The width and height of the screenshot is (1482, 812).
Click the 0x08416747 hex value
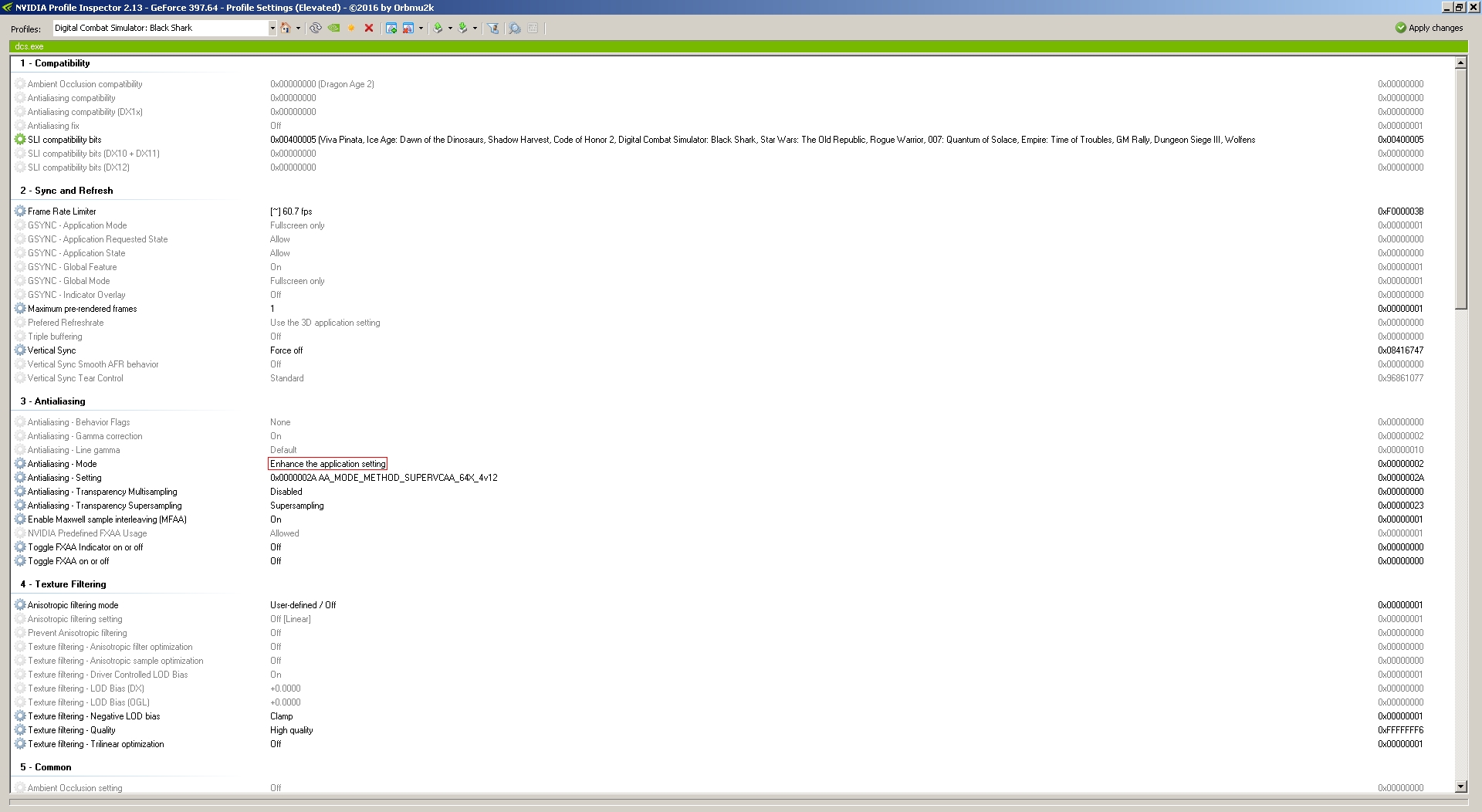click(x=1401, y=350)
